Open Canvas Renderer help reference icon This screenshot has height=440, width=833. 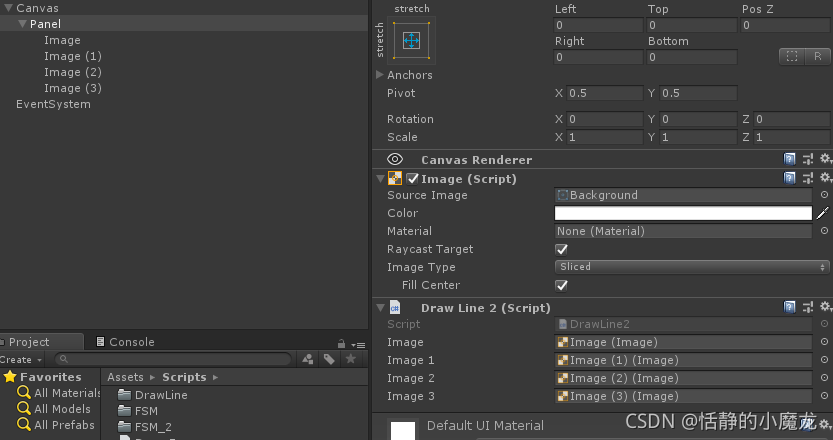click(x=789, y=159)
